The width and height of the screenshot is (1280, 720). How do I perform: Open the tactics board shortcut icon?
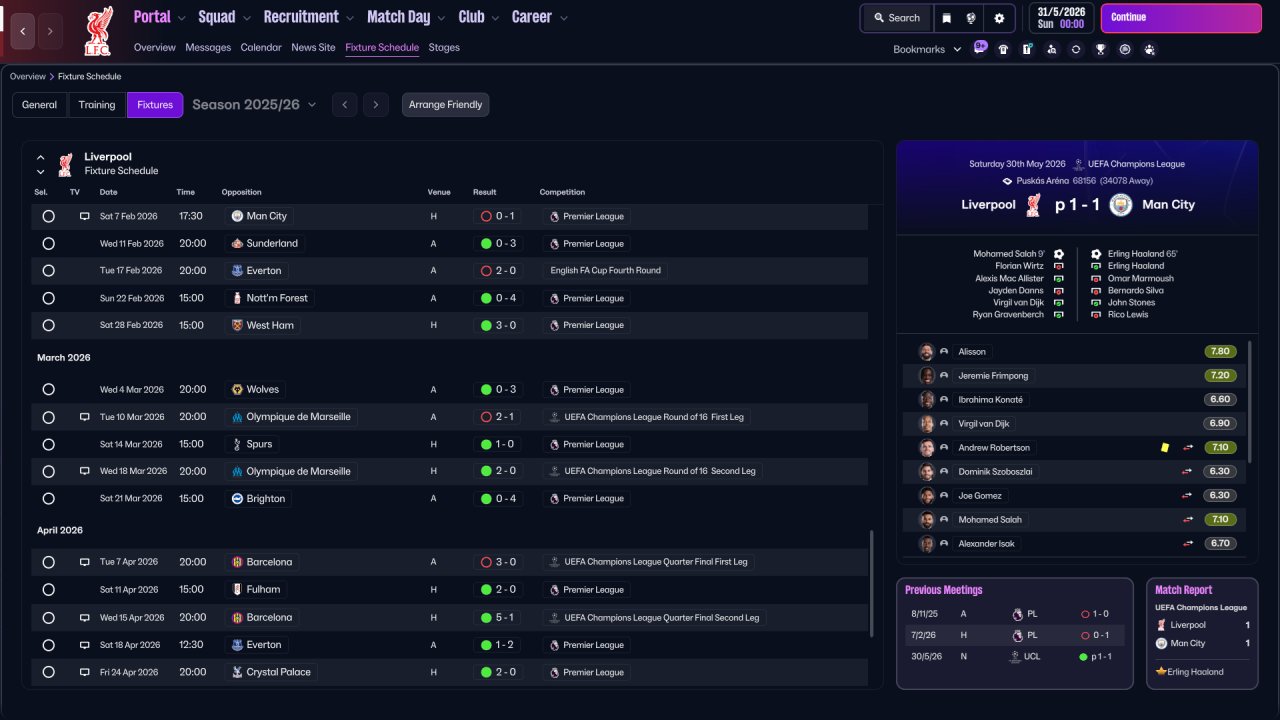[x=1027, y=49]
